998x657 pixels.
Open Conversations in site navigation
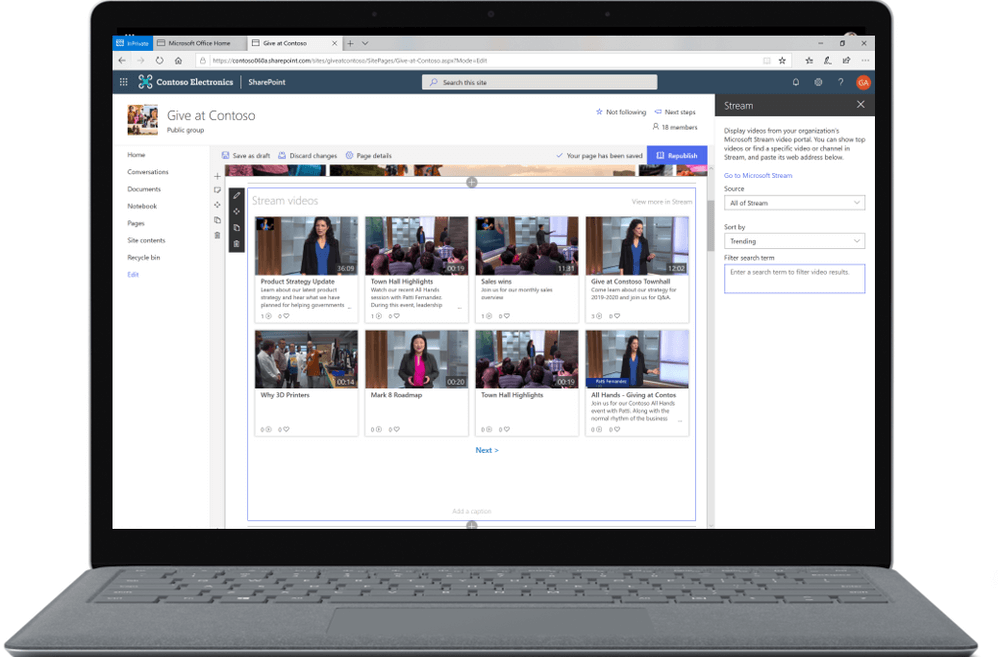(148, 172)
